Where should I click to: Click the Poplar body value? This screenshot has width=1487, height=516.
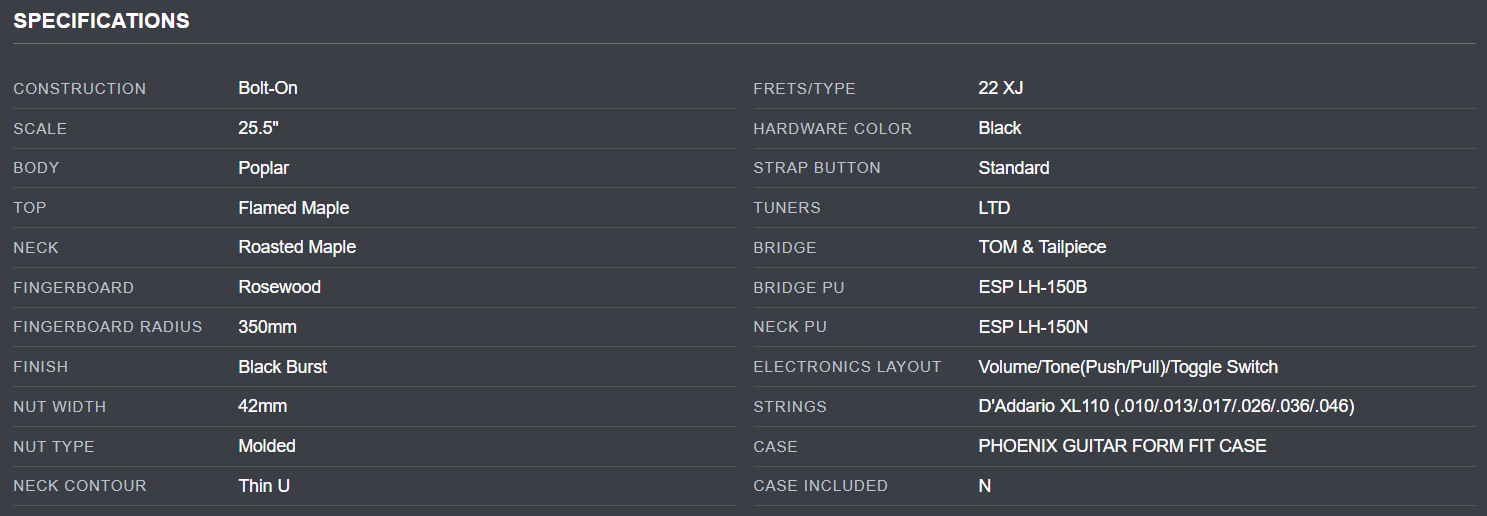[x=263, y=168]
